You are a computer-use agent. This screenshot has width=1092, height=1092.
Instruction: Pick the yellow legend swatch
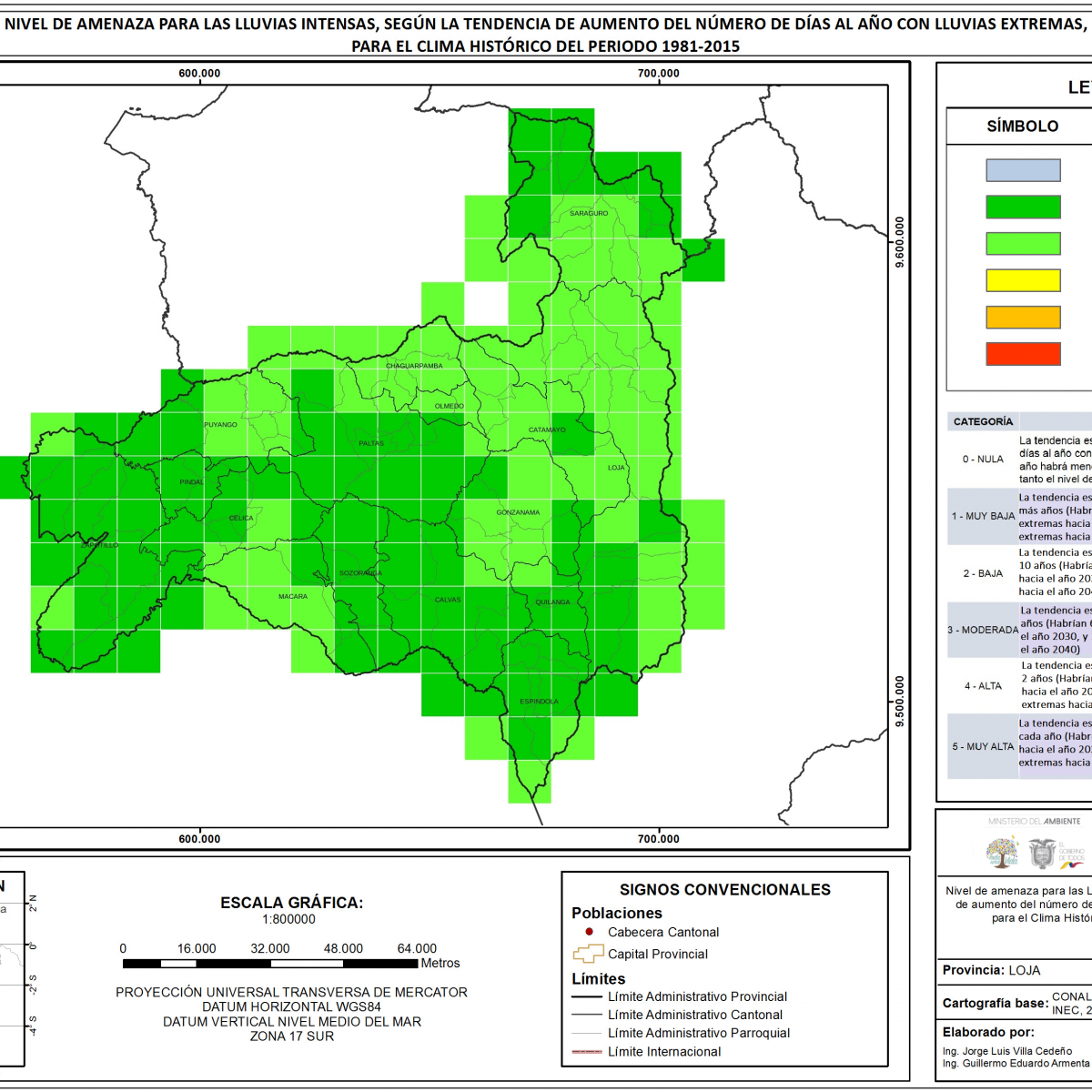click(x=1023, y=280)
